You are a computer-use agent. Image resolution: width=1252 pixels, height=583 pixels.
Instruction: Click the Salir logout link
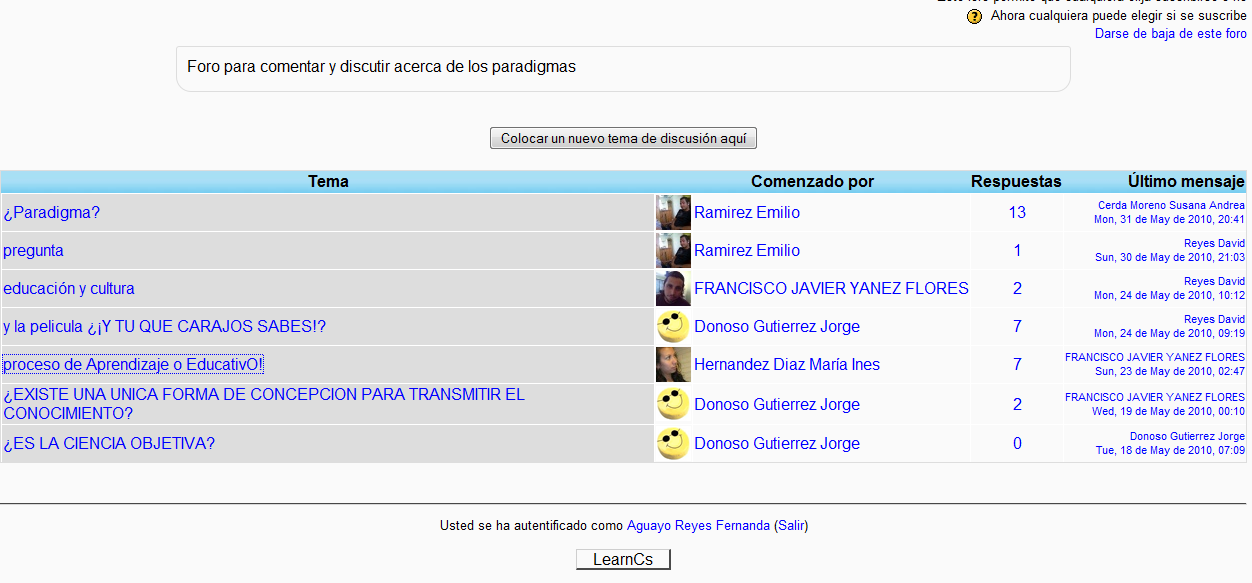click(x=792, y=526)
